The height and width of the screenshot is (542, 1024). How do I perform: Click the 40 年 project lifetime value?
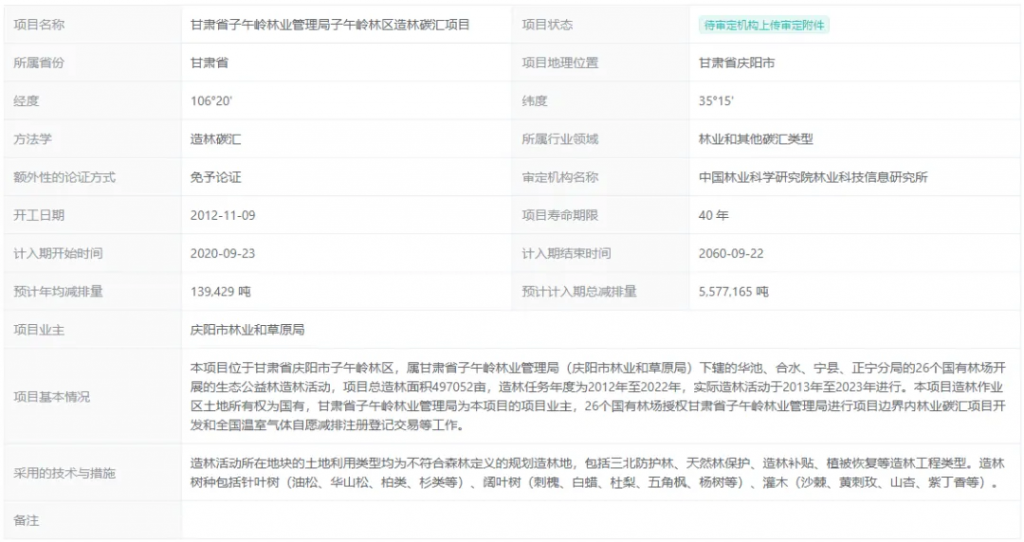coord(714,215)
